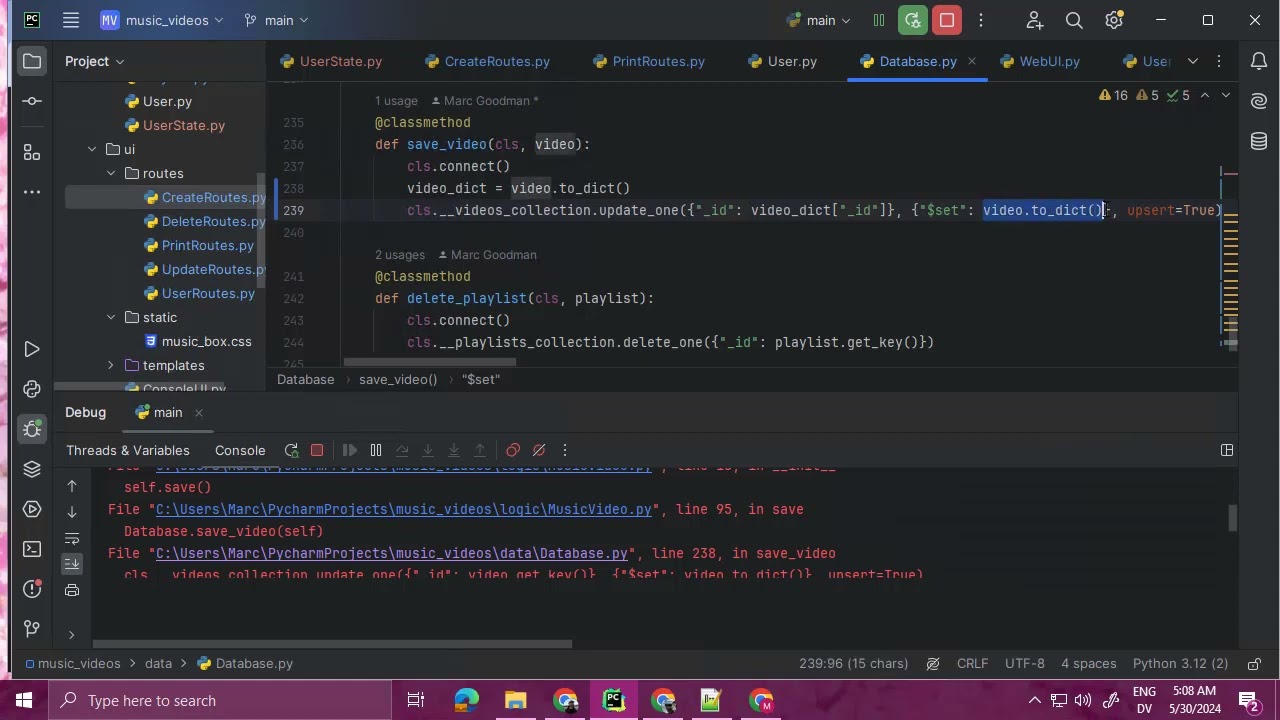Collapse the static folder in tree
The height and width of the screenshot is (720, 1280).
coord(111,317)
